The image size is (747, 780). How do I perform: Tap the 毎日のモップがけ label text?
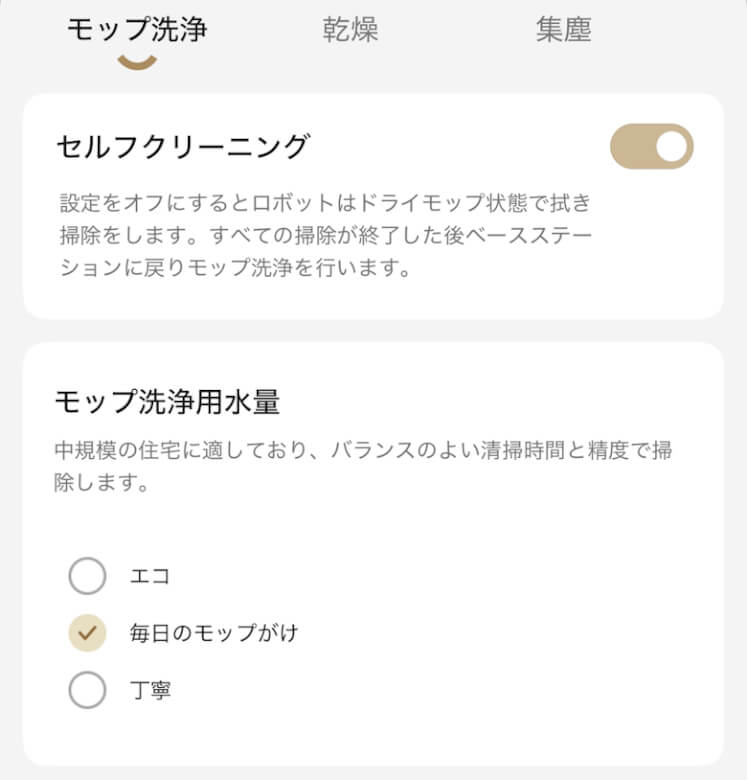(213, 633)
